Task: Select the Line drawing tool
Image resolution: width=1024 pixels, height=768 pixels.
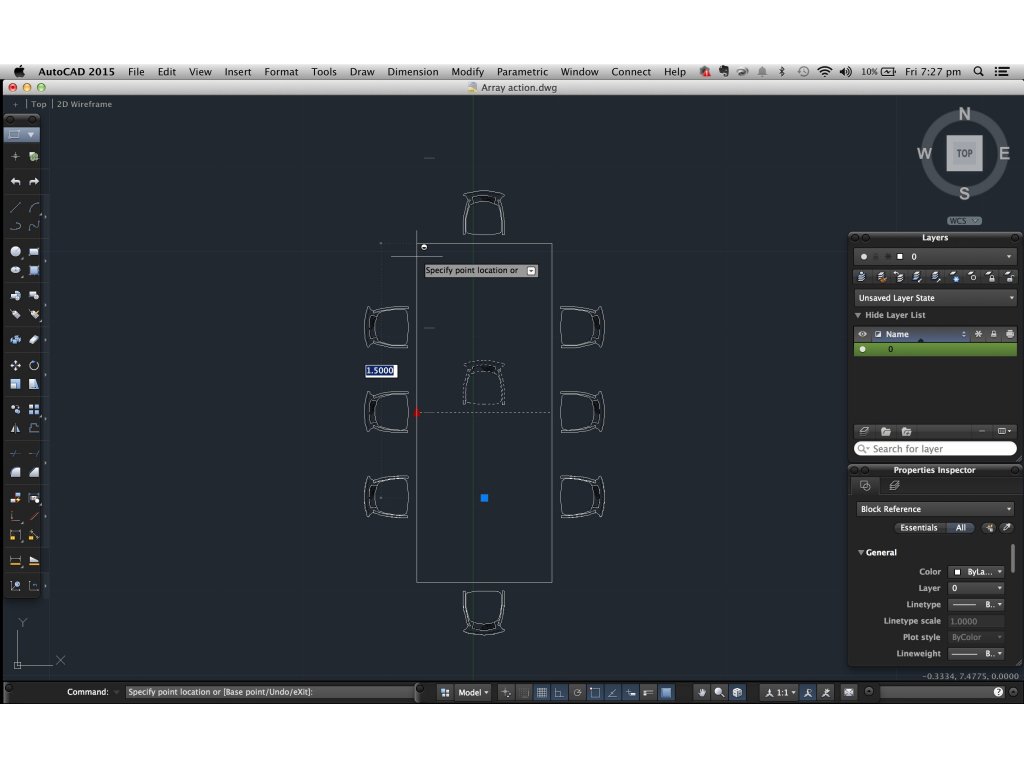Action: 15,208
